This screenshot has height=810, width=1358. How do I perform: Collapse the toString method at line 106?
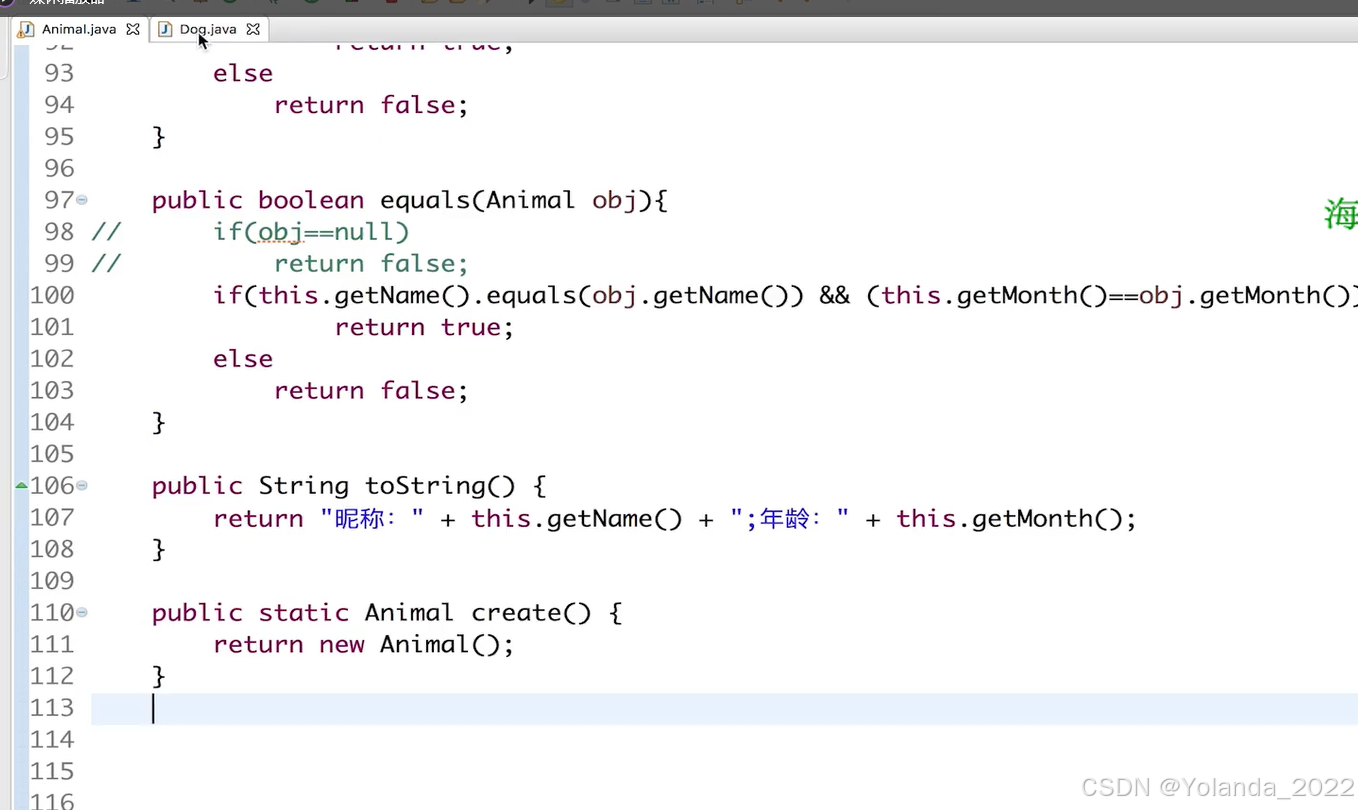[x=82, y=486]
